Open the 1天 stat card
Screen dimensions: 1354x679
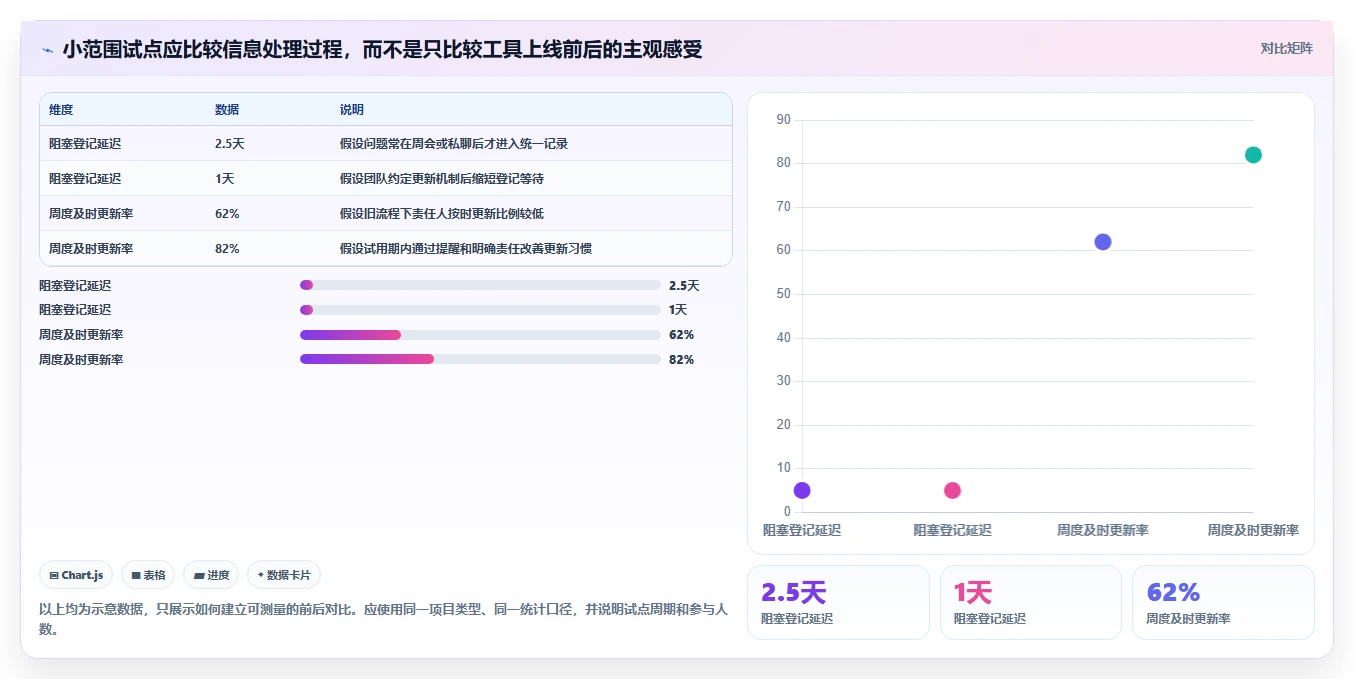click(x=1031, y=602)
